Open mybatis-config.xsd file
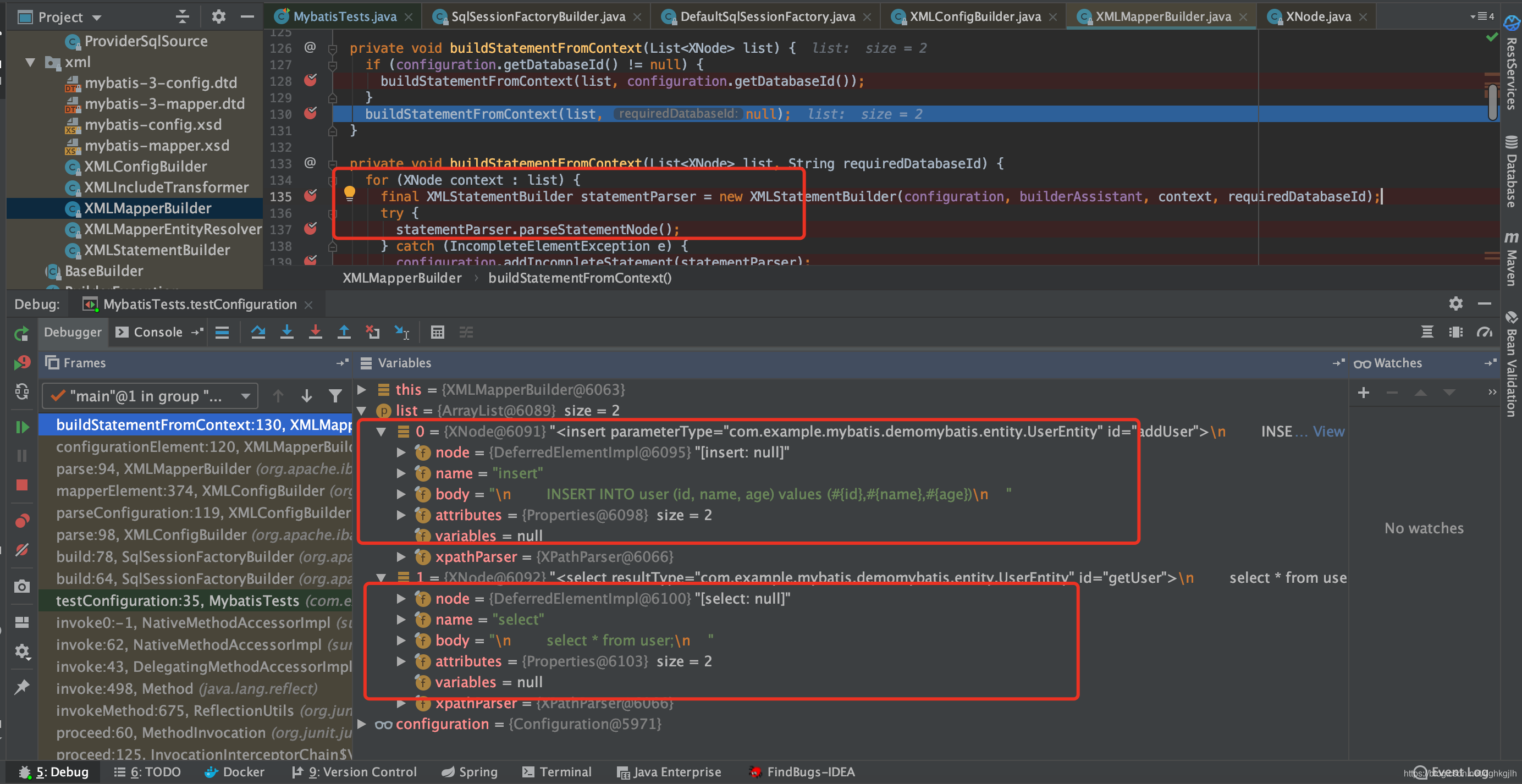Image resolution: width=1522 pixels, height=784 pixels. click(153, 125)
